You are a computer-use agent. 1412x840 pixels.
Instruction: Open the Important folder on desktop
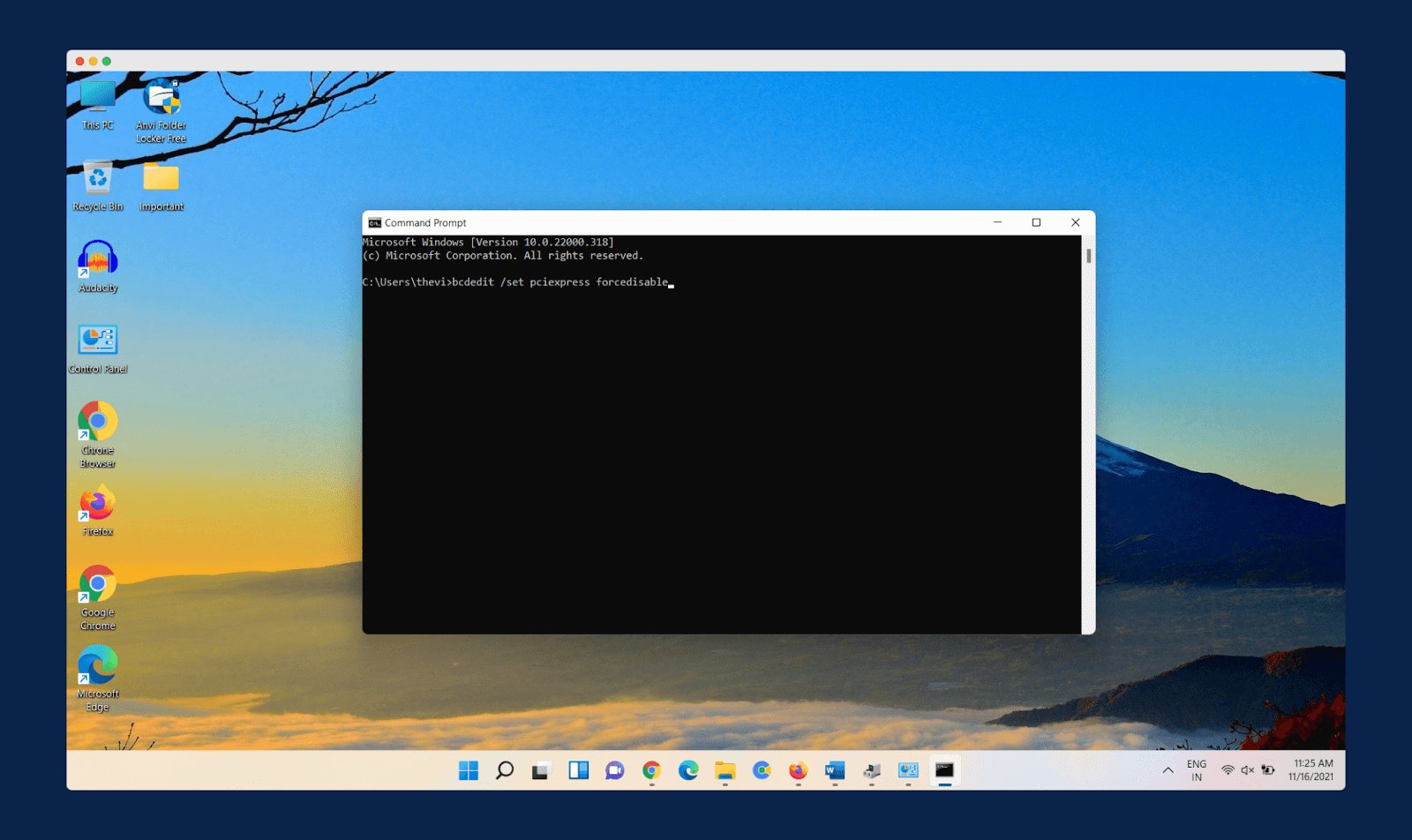pos(161,179)
